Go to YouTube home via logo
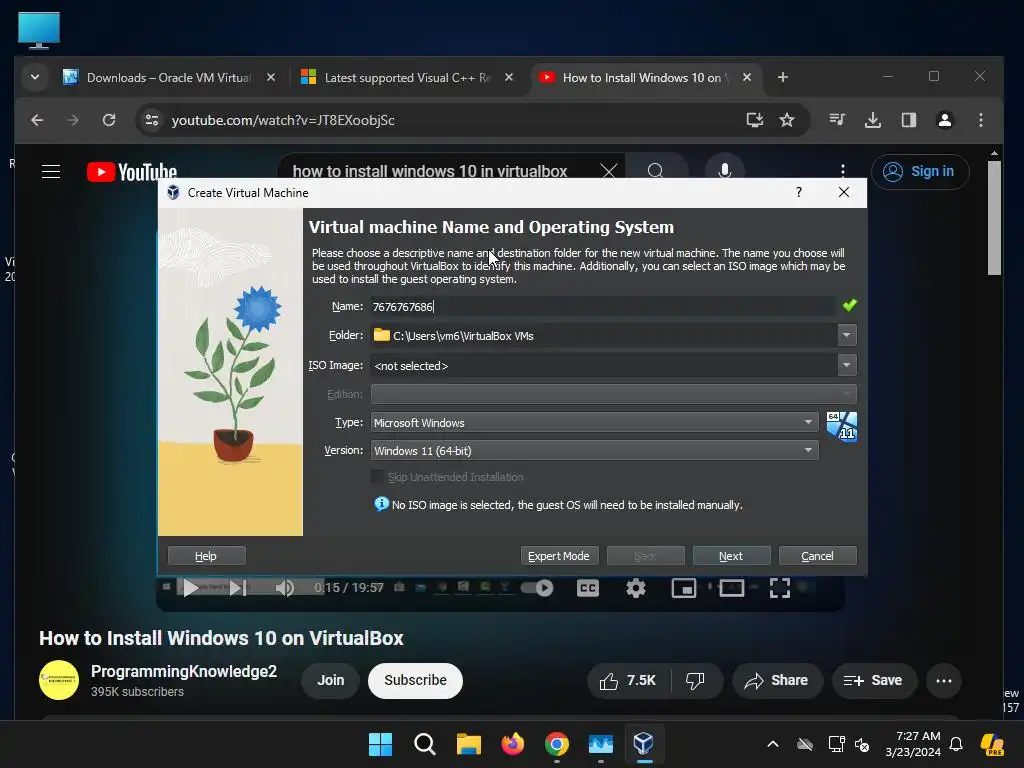Screen dimensions: 1024x768 tap(132, 171)
